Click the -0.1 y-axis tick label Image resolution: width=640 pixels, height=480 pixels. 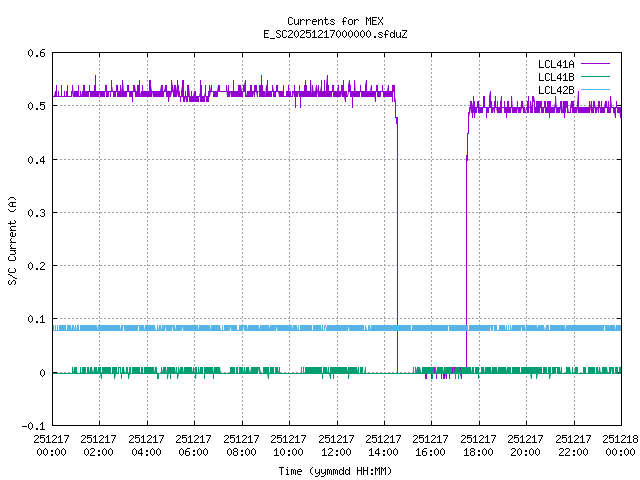[33, 426]
